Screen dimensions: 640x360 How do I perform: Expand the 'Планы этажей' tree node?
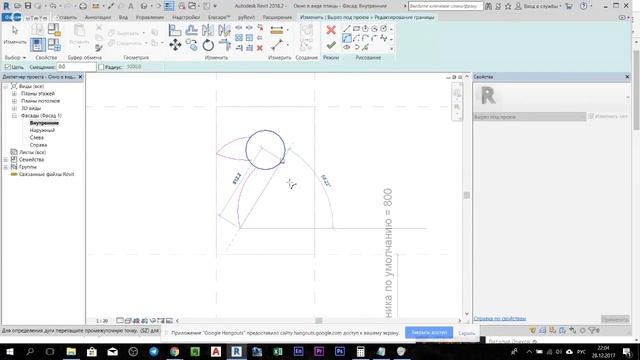pos(14,93)
